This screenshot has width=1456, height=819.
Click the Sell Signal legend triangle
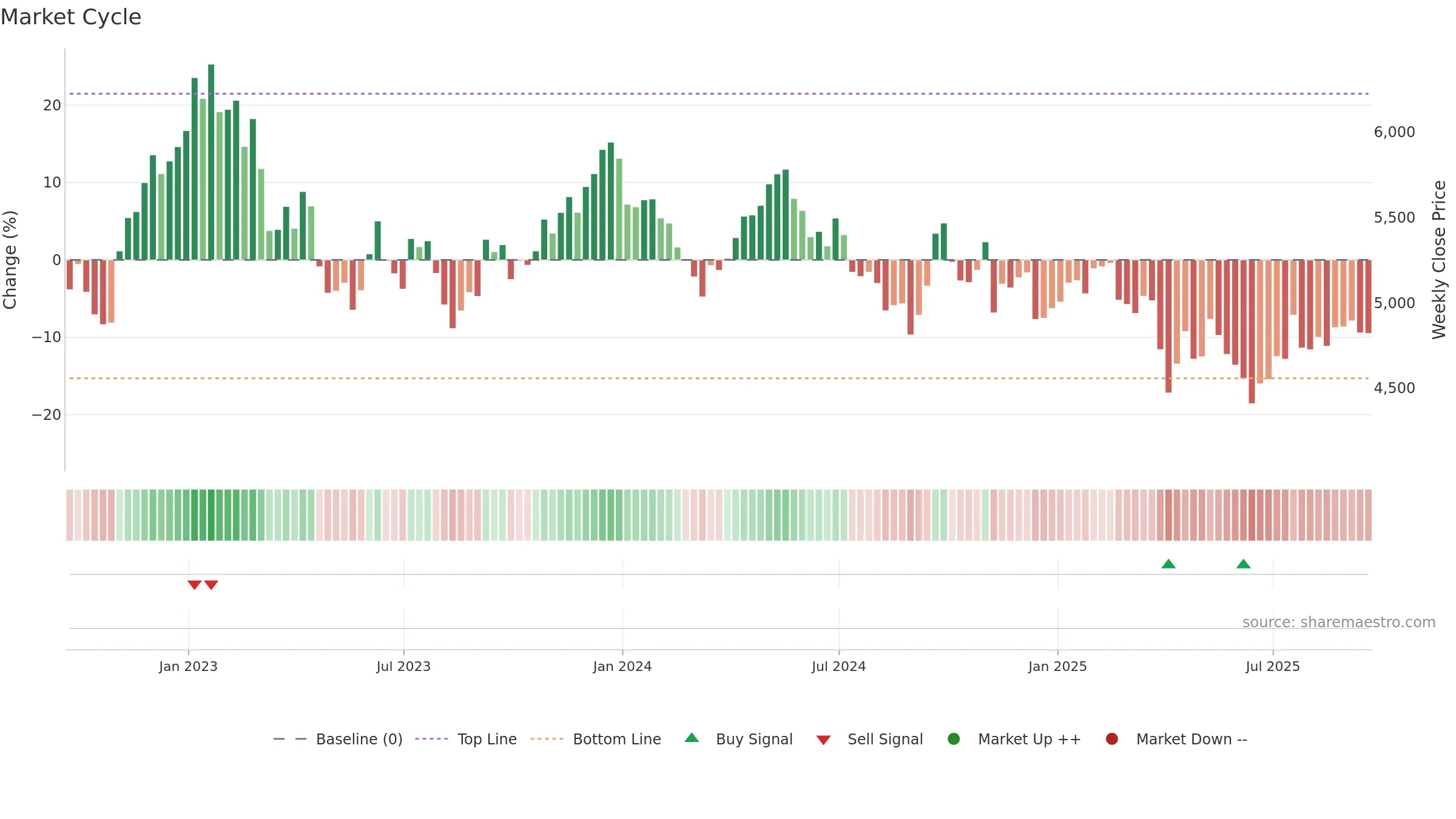click(x=823, y=740)
